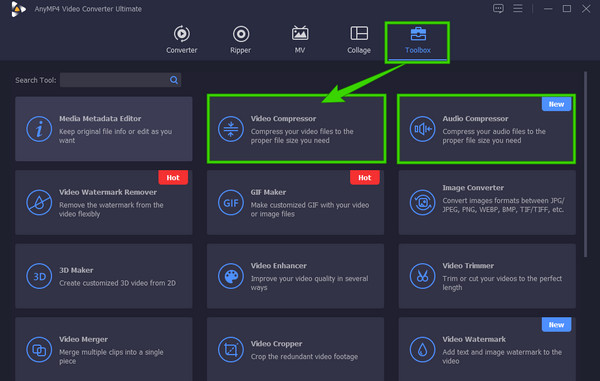Click the Video Cropper icon
This screenshot has height=381, width=600.
tap(231, 350)
